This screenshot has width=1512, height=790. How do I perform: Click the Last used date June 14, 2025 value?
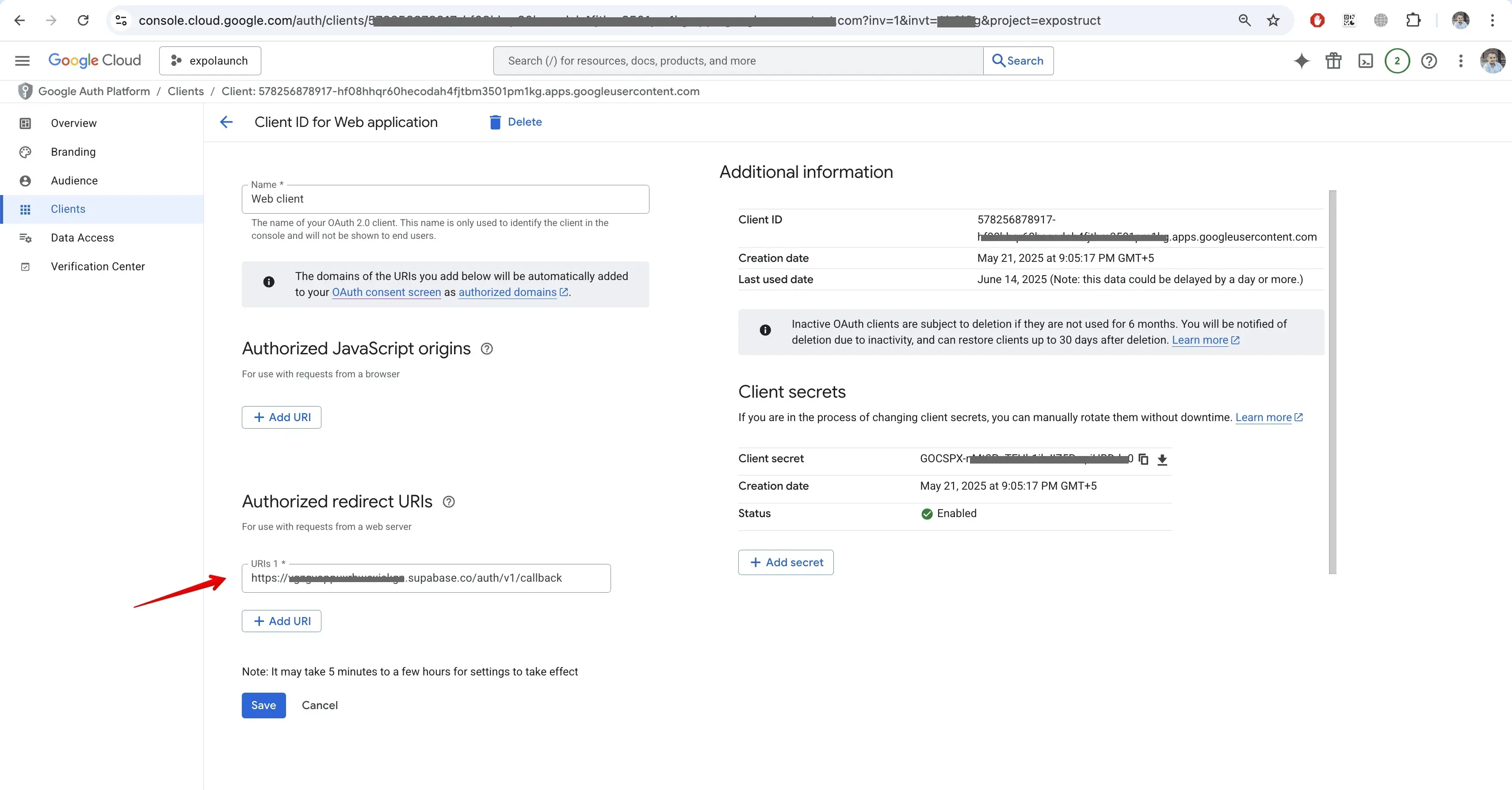(1139, 280)
